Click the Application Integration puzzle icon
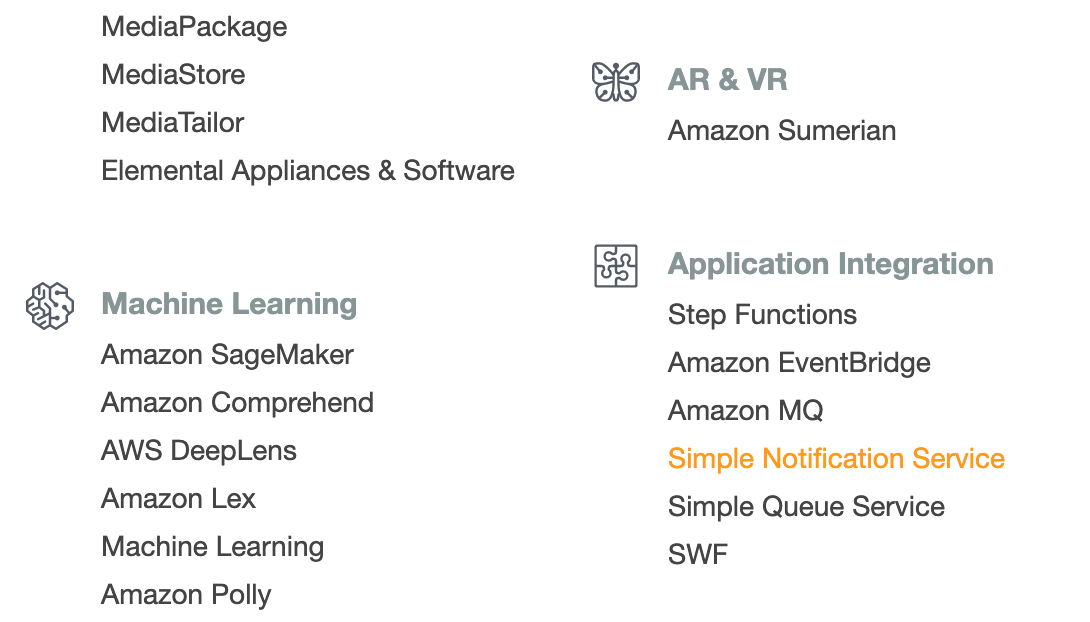This screenshot has height=622, width=1090. click(616, 266)
